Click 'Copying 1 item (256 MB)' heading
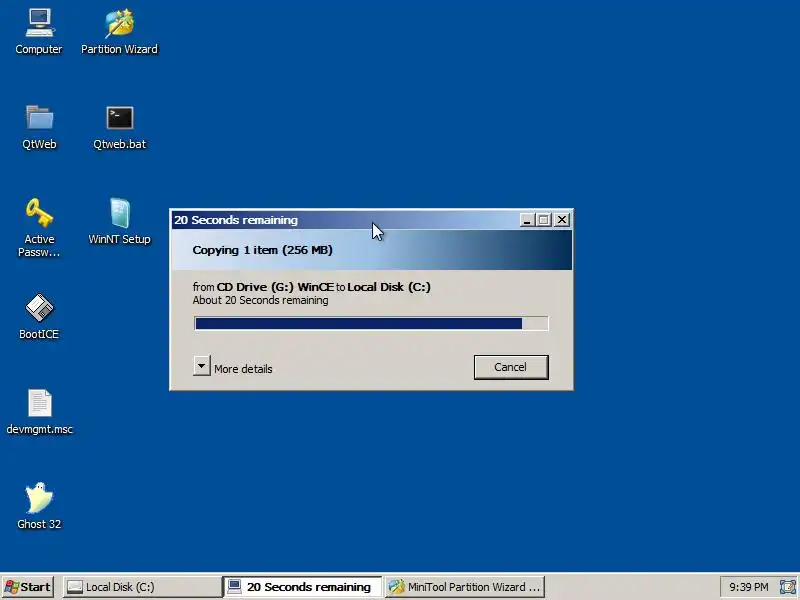800x600 pixels. tap(262, 250)
